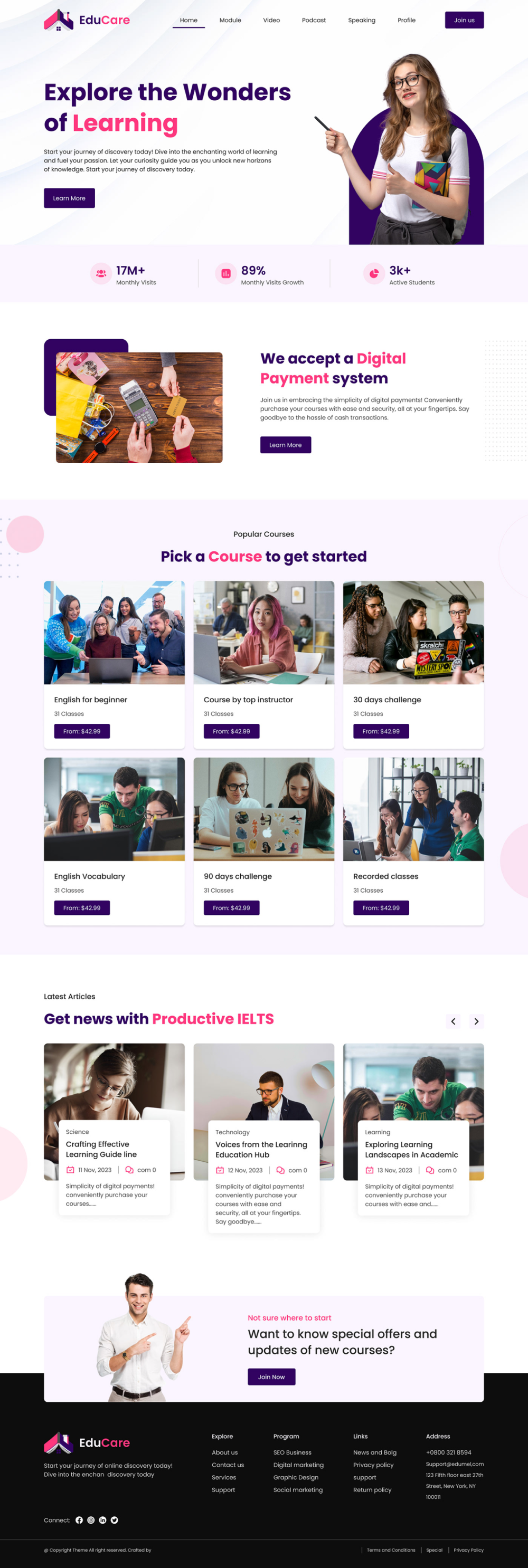Open Voices from the Learning Education Hub article

[261, 1149]
